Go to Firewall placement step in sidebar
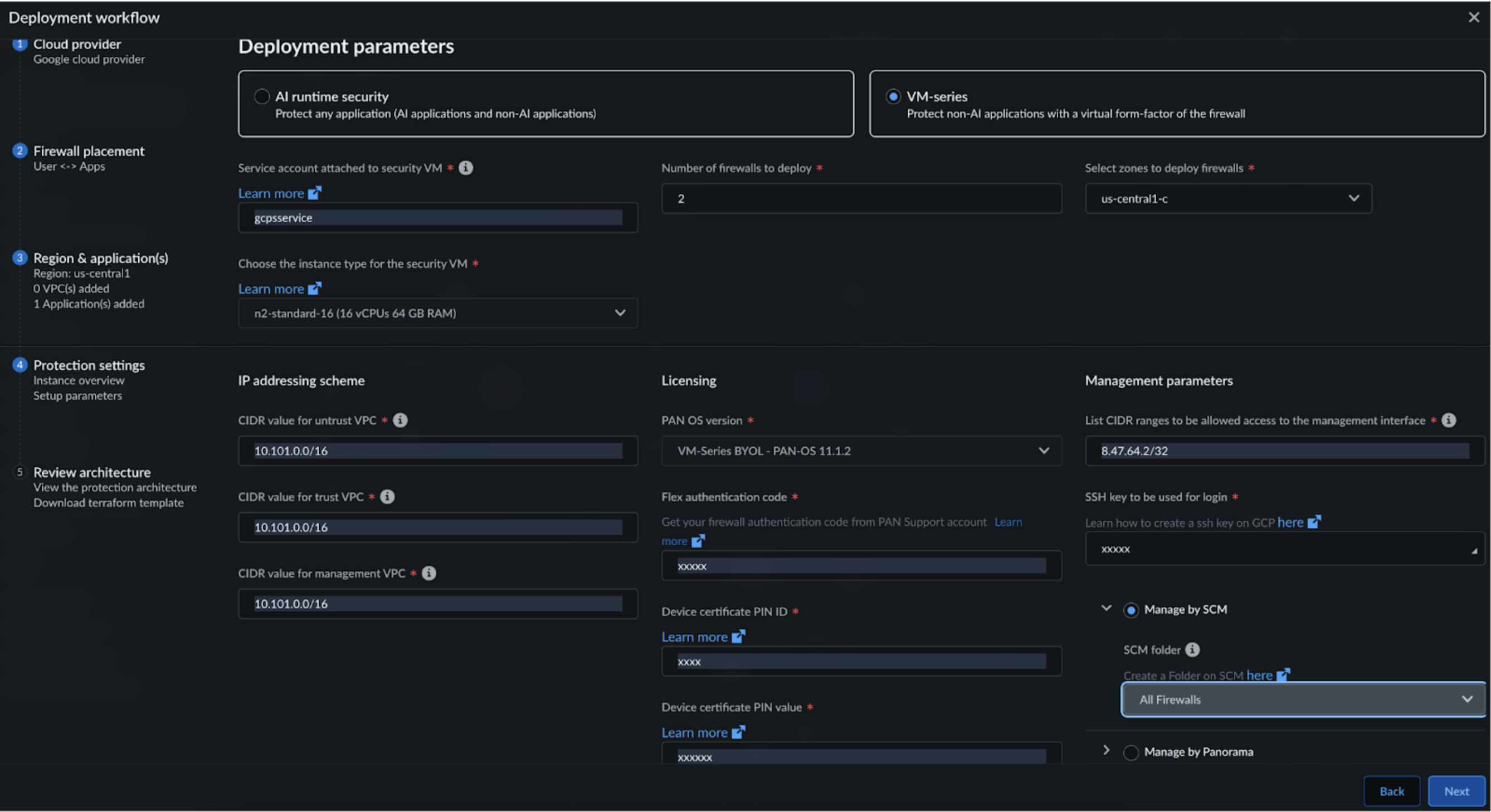This screenshot has height=812, width=1491. (x=89, y=151)
